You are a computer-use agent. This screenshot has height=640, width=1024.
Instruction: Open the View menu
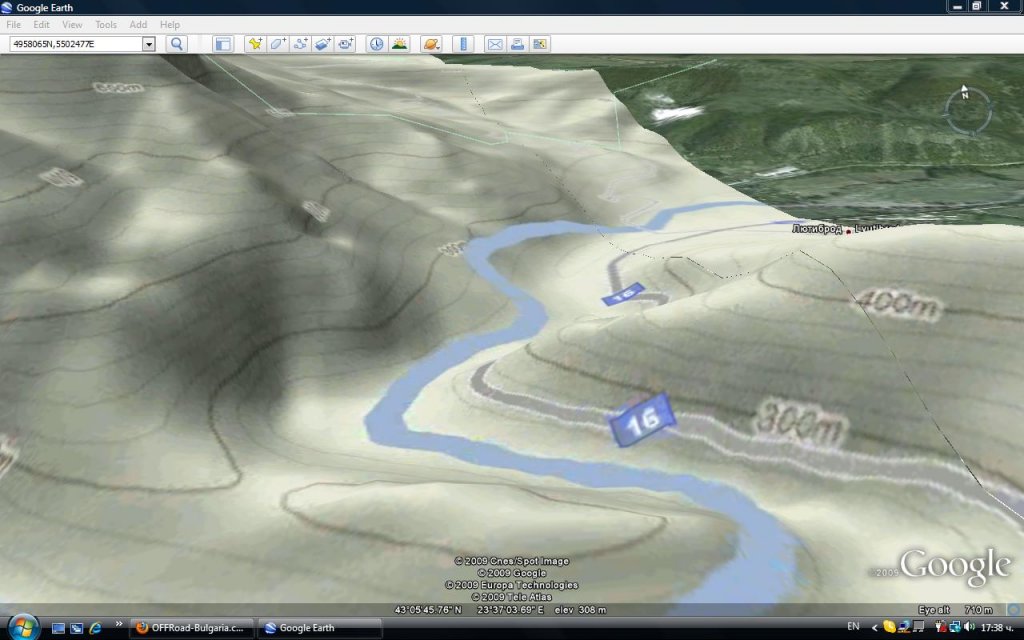(72, 24)
